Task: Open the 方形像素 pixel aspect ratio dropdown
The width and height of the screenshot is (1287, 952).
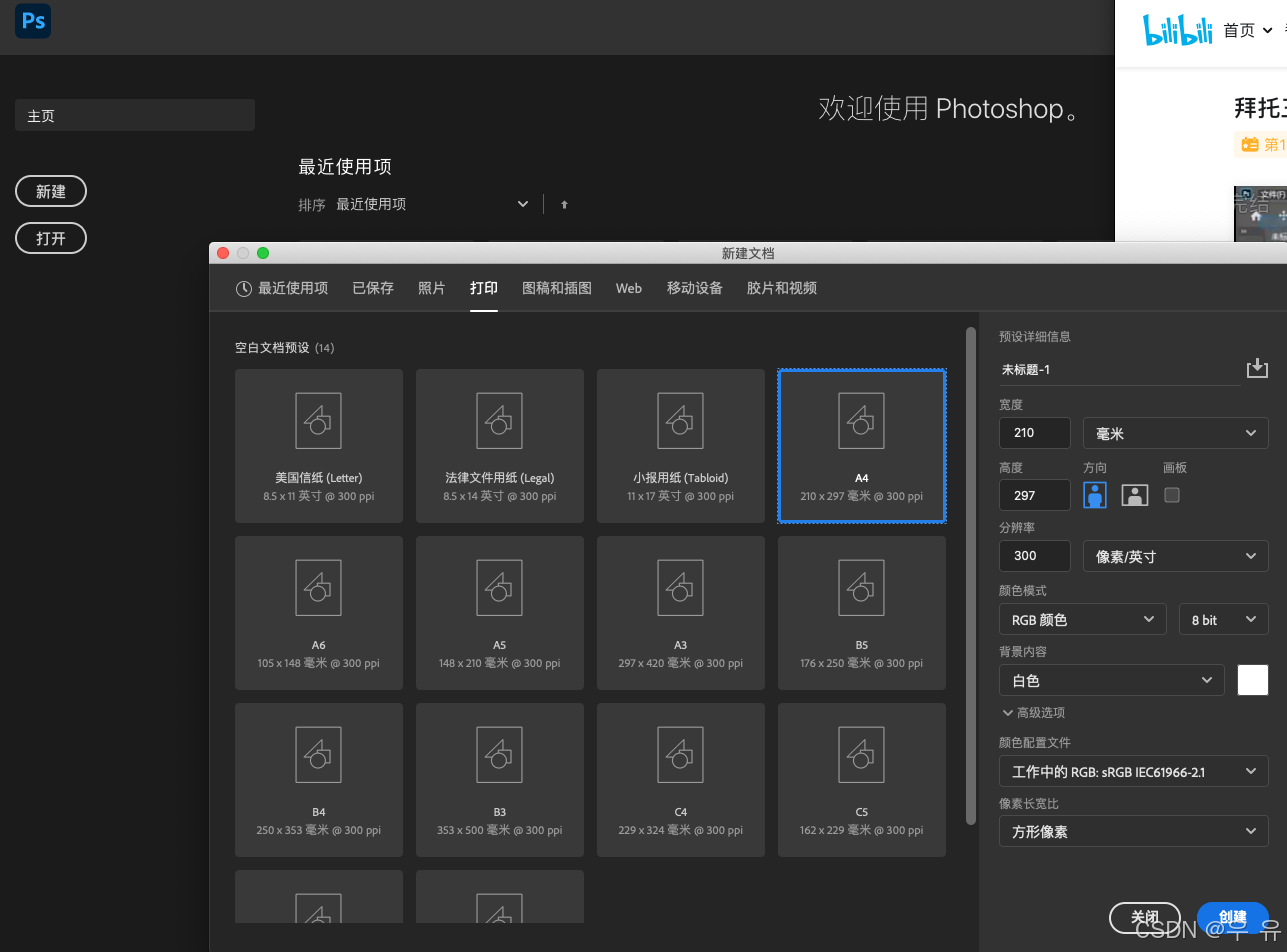Action: [x=1134, y=831]
